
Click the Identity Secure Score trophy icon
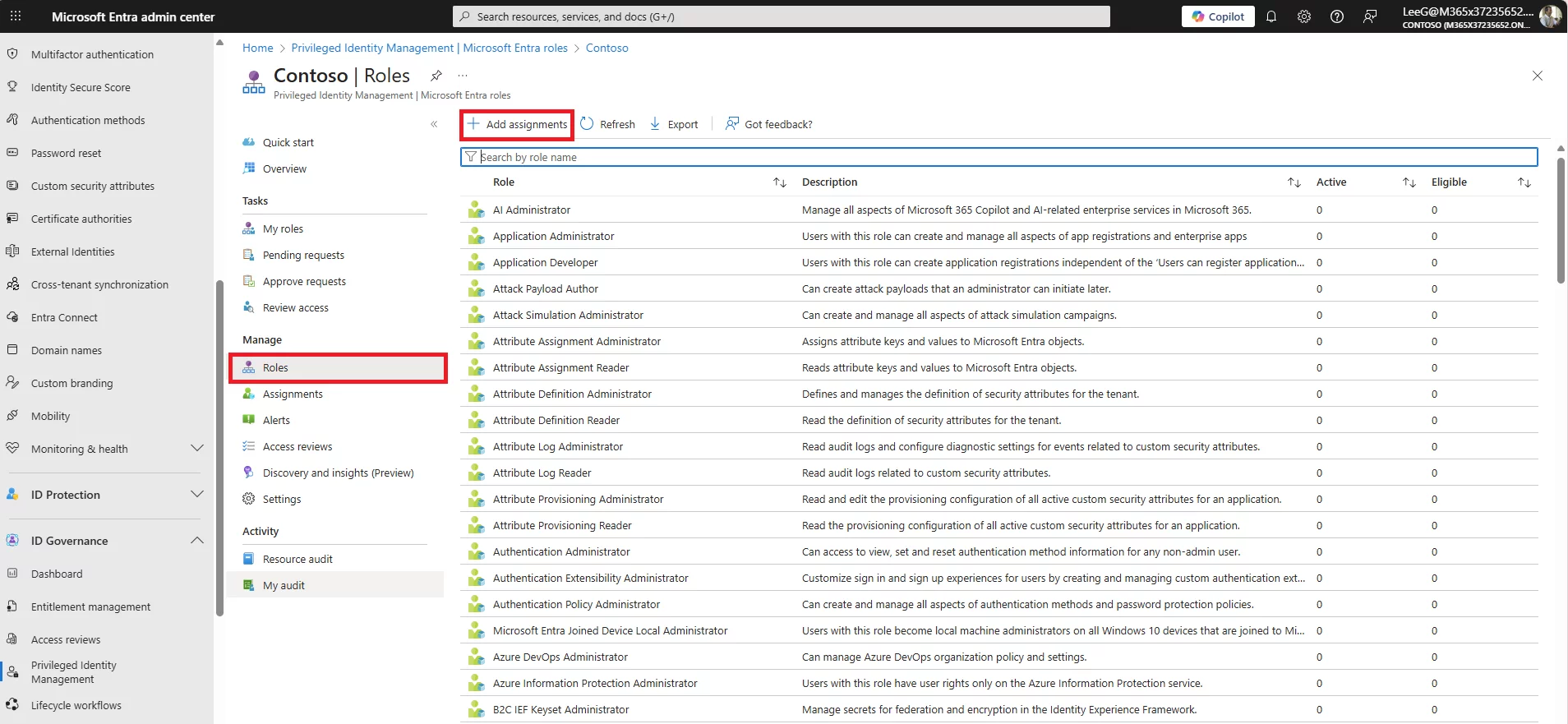pyautogui.click(x=12, y=87)
